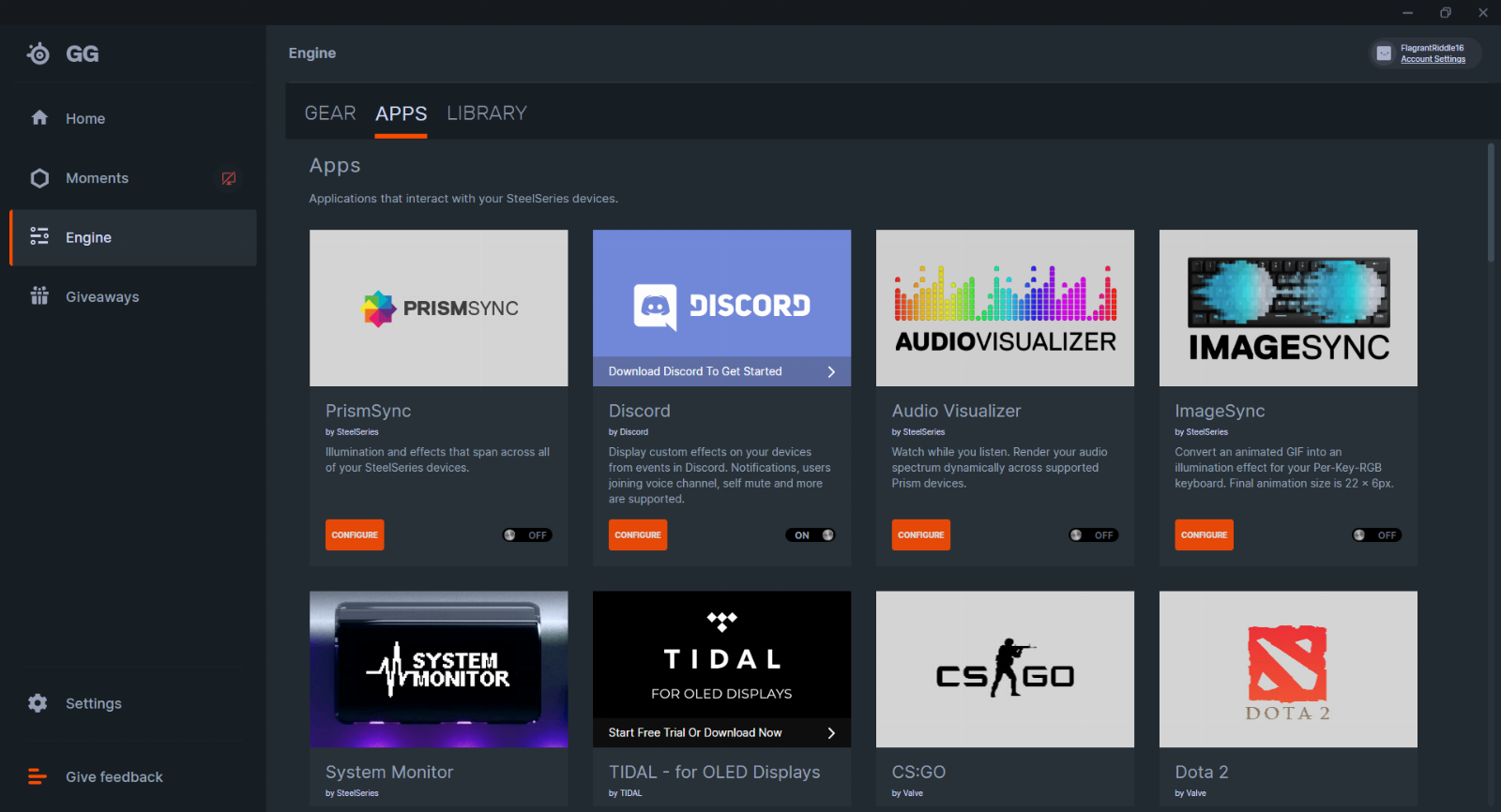Click the Audio Visualizer banner image
Screen dimensions: 1501x812
(1005, 308)
